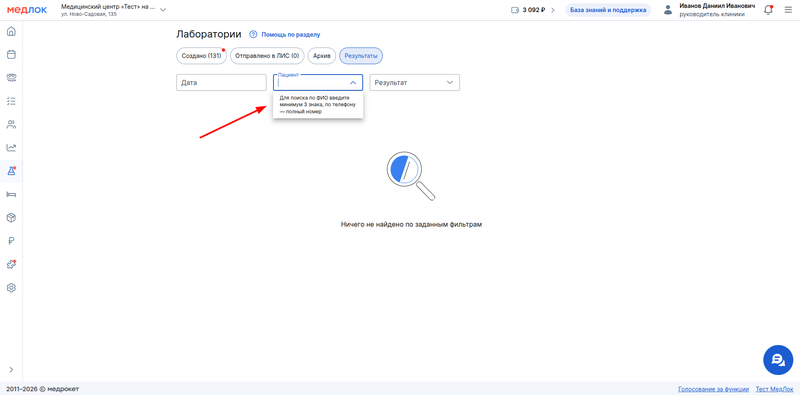Screen dimensions: 800x395
Task: Open the Calendar icon in sidebar
Action: 11,55
